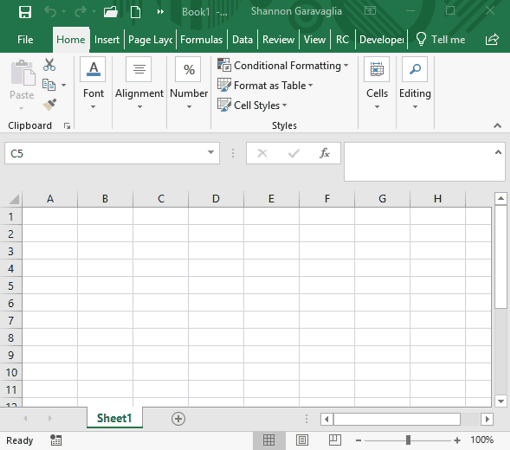Click the Select All corner triangle
The height and width of the screenshot is (450, 510).
tap(13, 199)
